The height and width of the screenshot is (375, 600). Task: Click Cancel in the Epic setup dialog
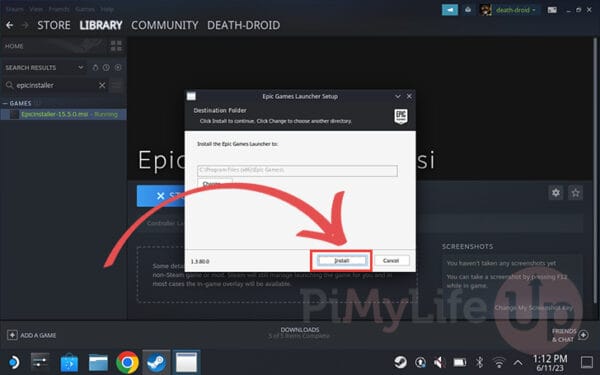coord(391,261)
